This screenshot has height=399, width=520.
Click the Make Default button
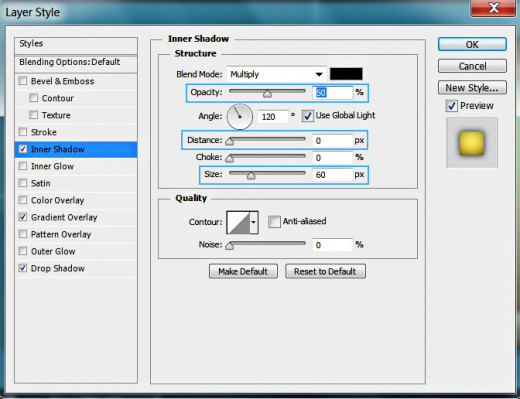coord(243,271)
